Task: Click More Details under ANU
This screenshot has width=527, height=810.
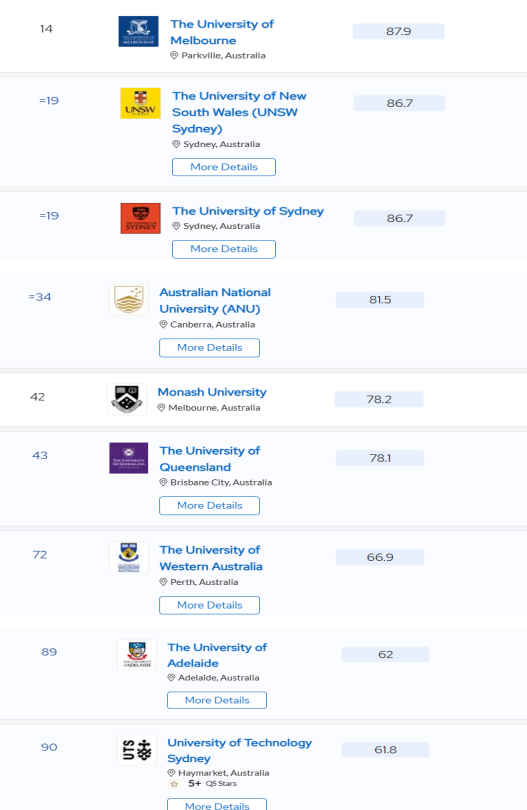Action: [209, 348]
